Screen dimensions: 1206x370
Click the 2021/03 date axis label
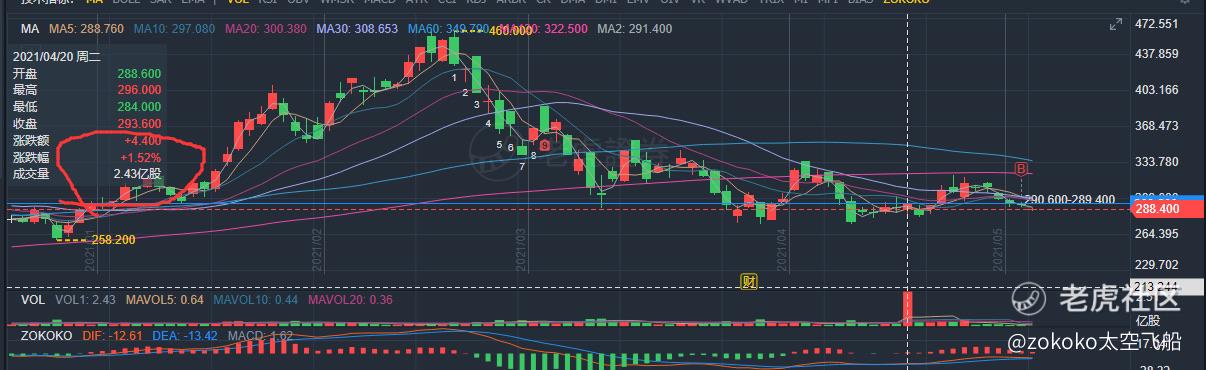click(521, 251)
